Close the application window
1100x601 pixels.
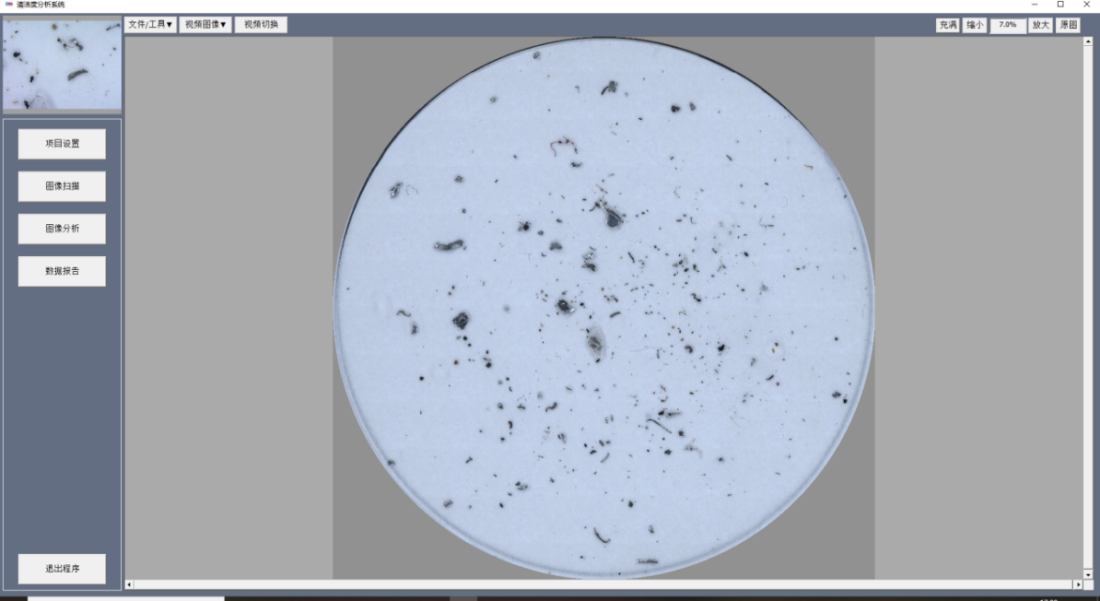coord(1087,5)
